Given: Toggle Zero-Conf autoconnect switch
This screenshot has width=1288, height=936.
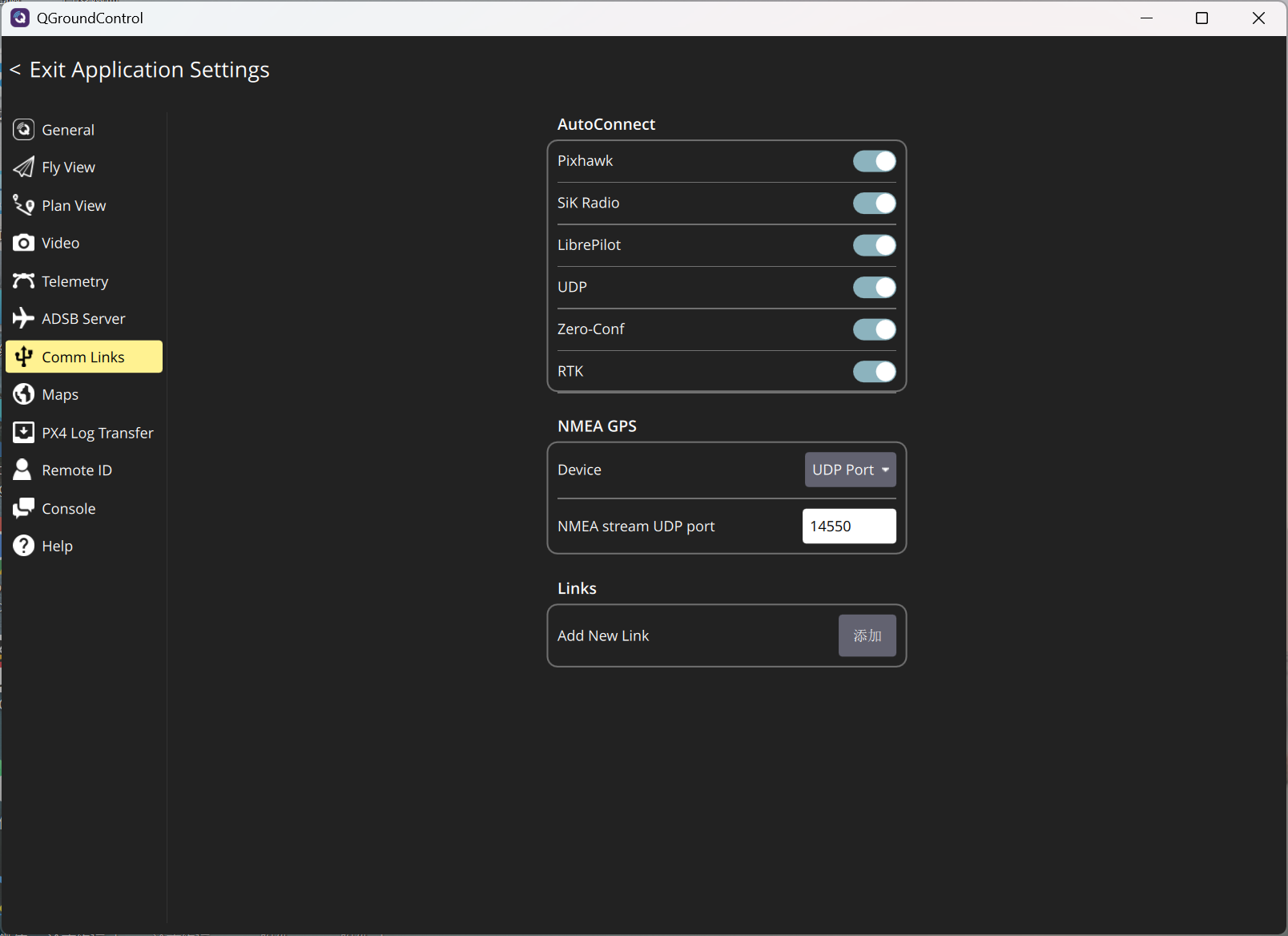Looking at the screenshot, I should coord(874,329).
